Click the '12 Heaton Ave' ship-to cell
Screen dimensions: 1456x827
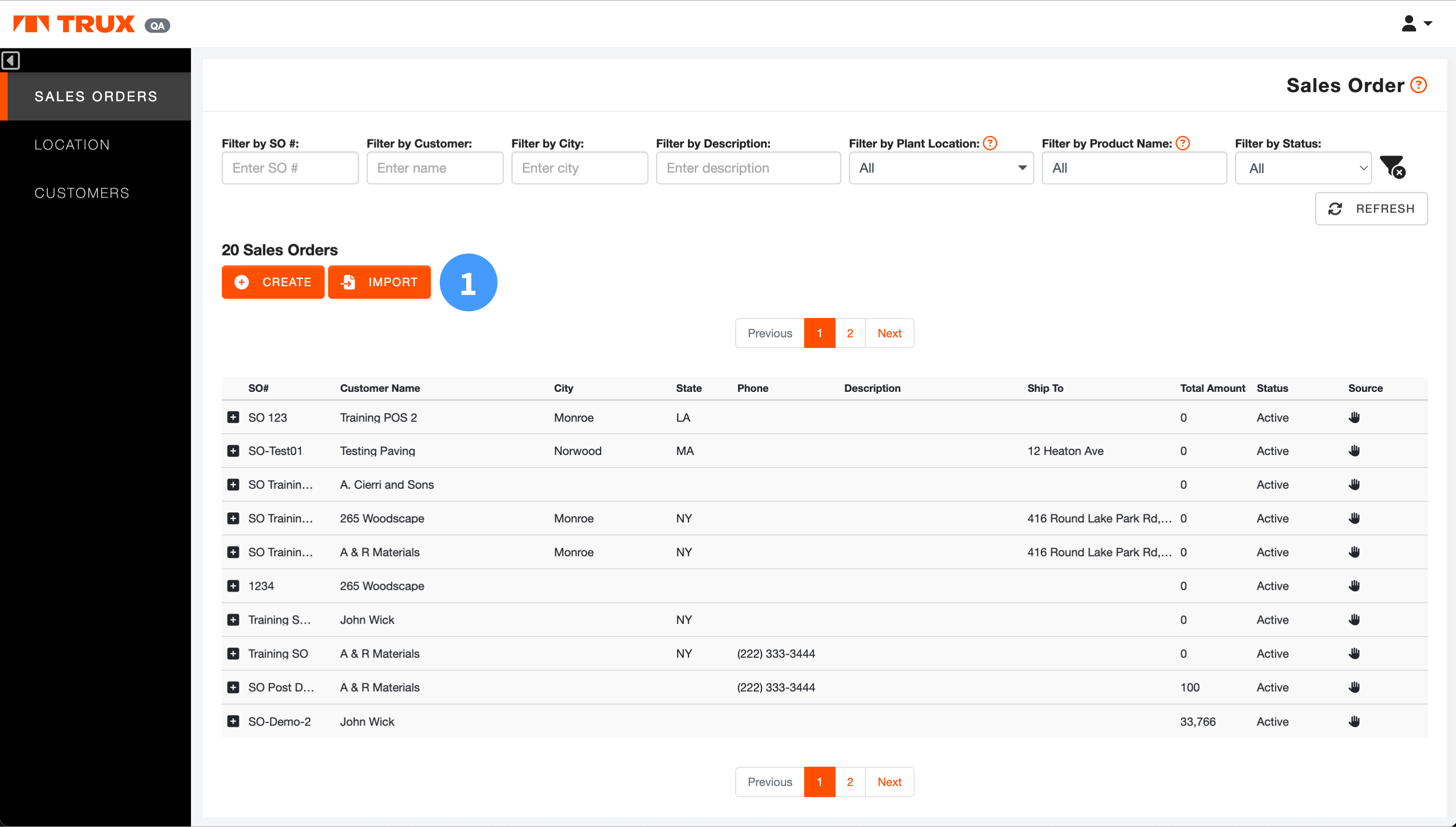click(1065, 451)
